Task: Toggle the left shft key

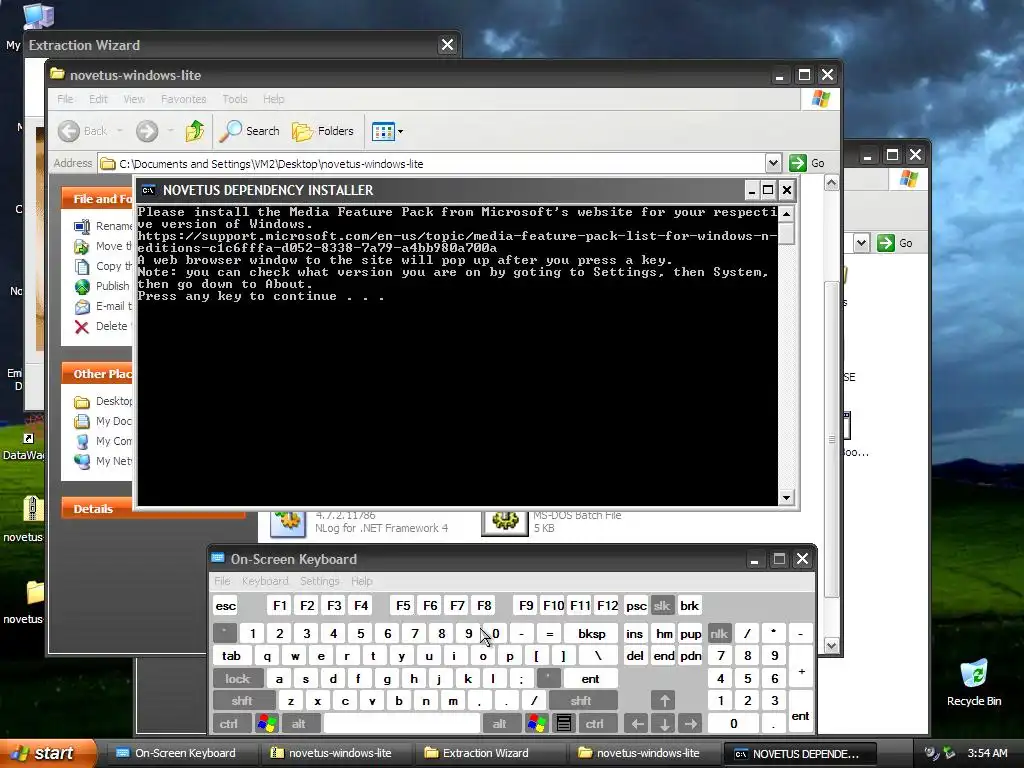Action: [242, 701]
